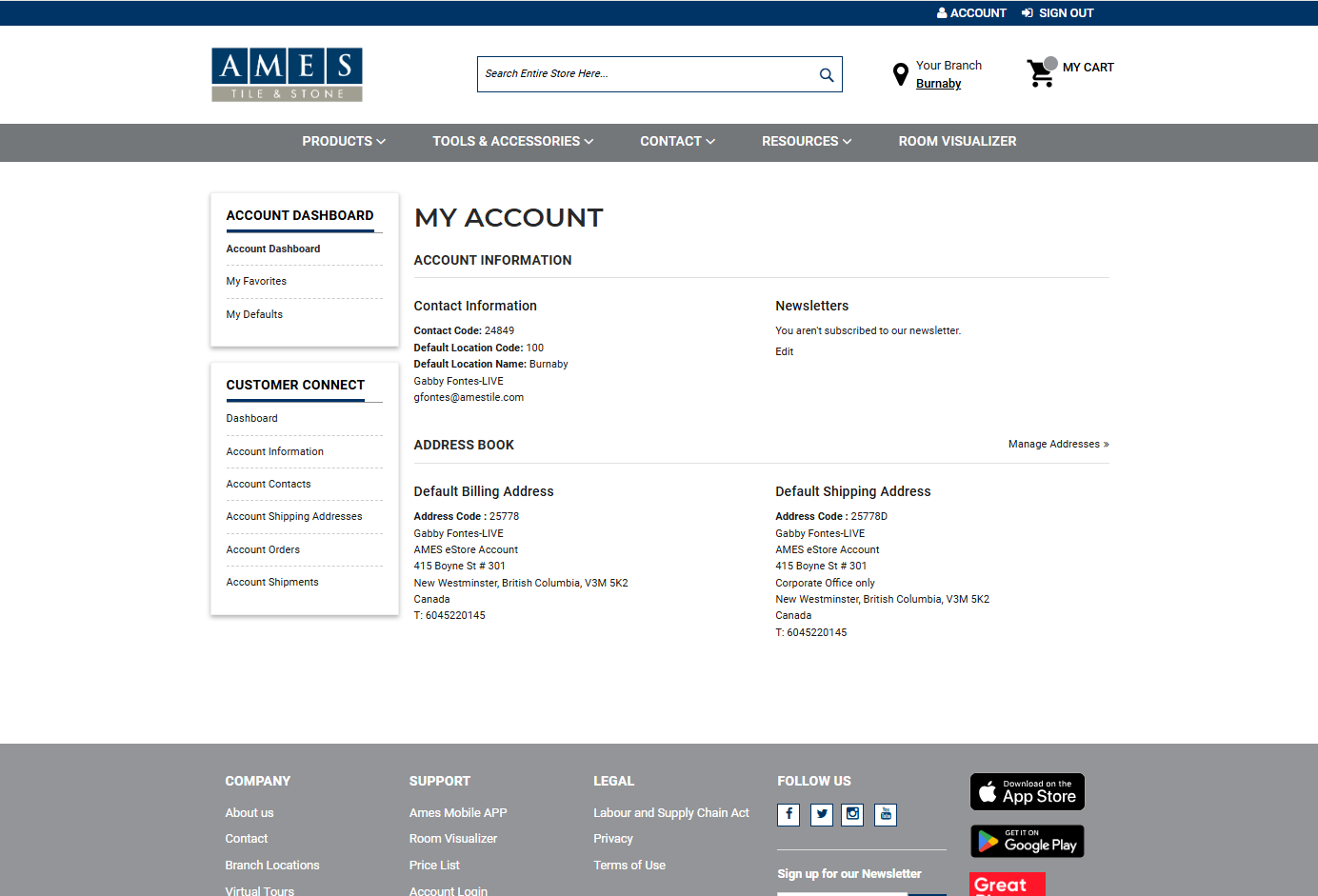Image resolution: width=1318 pixels, height=896 pixels.
Task: Open the Twitter social icon
Action: point(821,814)
